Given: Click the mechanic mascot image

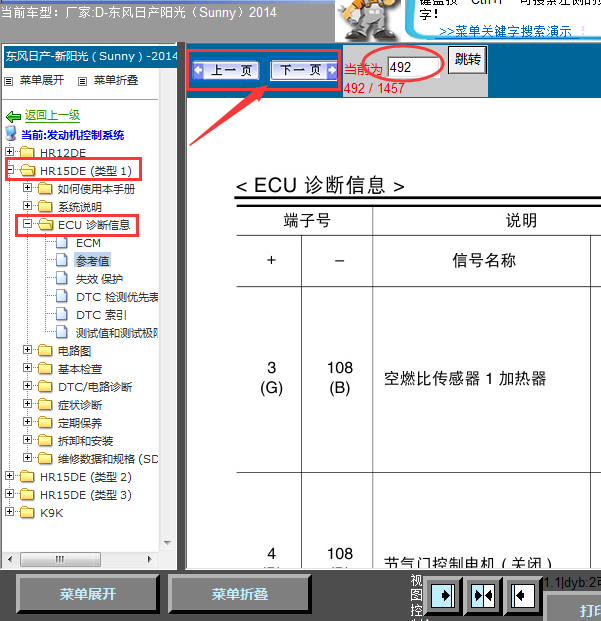Looking at the screenshot, I should click(367, 20).
